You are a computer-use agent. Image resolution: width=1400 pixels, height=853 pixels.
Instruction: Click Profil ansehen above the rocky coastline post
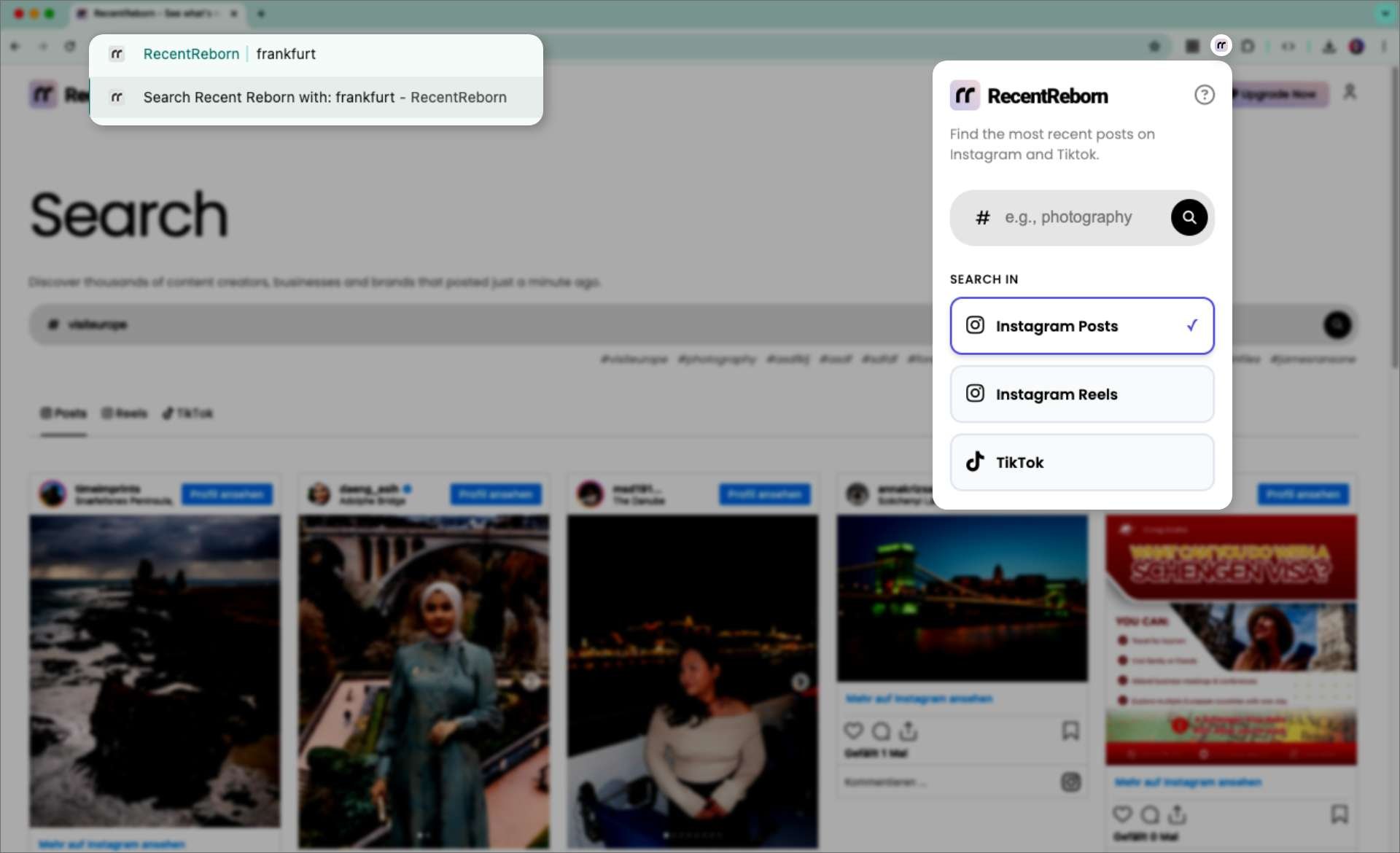point(227,494)
